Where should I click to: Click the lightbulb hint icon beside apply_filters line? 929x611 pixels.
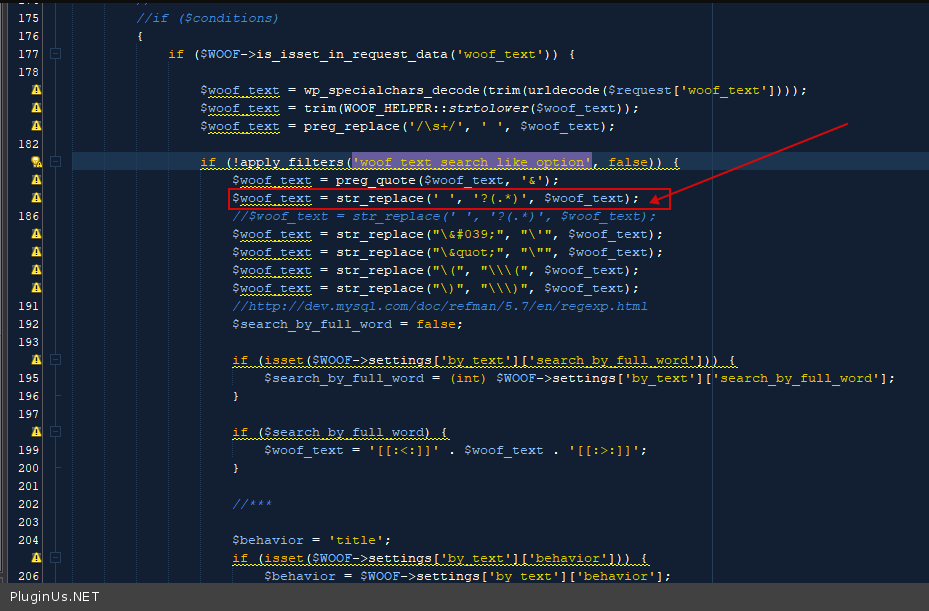click(x=36, y=162)
